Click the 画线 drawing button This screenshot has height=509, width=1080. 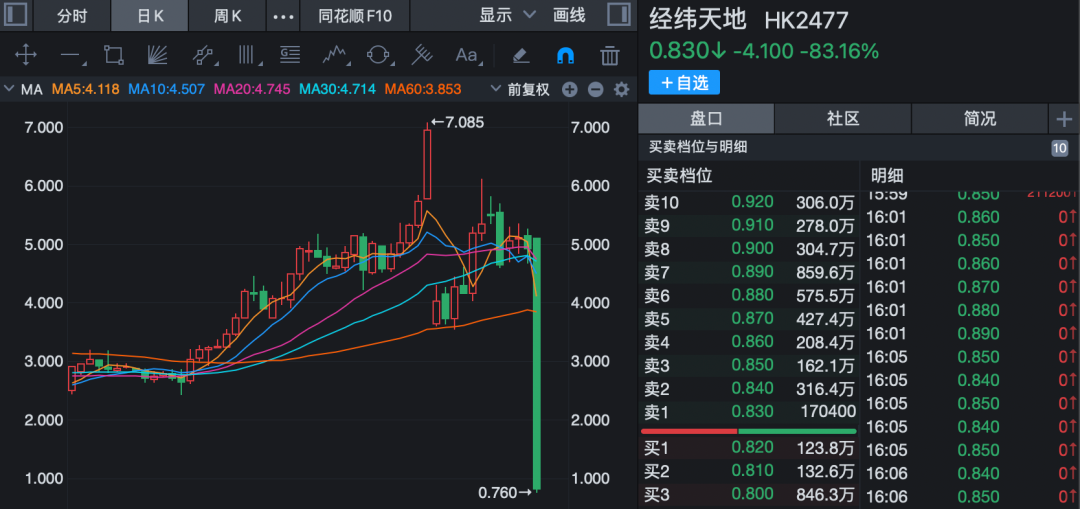(570, 15)
